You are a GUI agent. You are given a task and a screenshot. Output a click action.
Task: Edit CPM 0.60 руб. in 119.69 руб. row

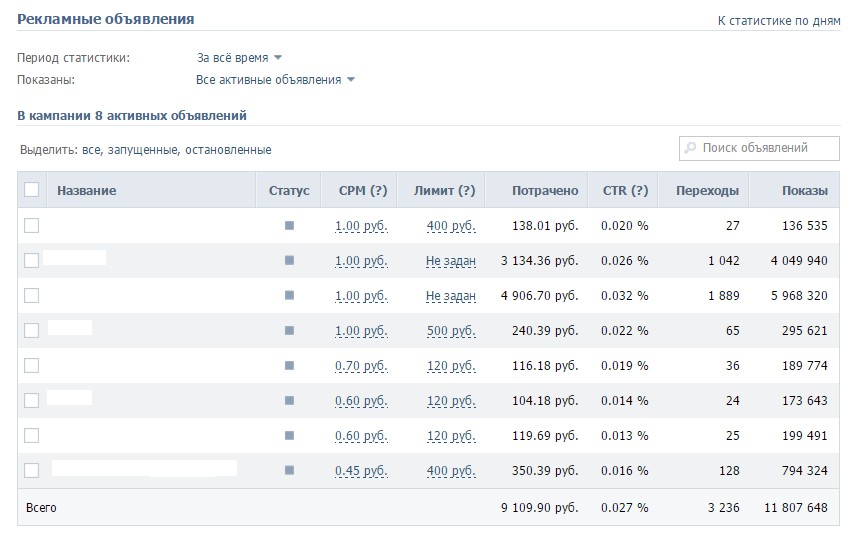(361, 436)
